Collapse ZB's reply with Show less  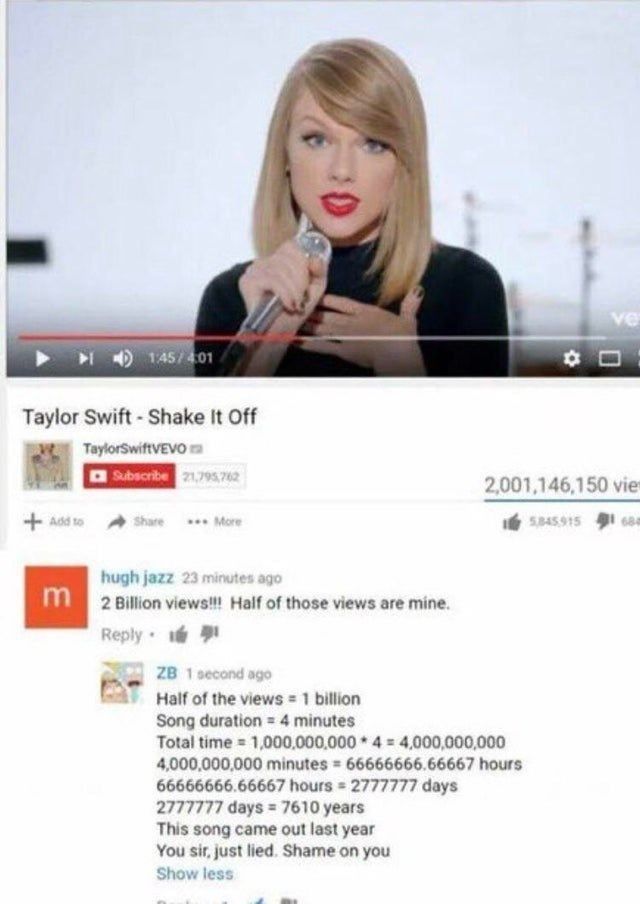pos(195,873)
